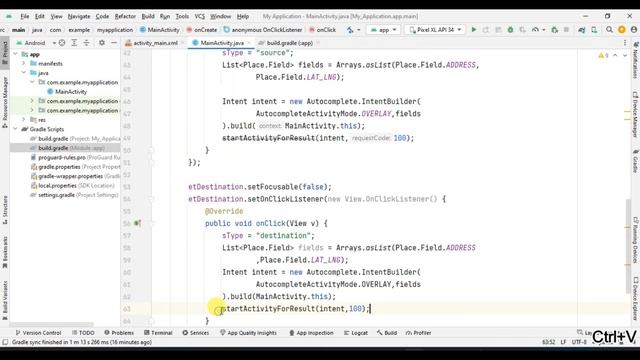Click the Stop button in toolbar
Viewport: 640px width, 360px height.
tap(566, 30)
